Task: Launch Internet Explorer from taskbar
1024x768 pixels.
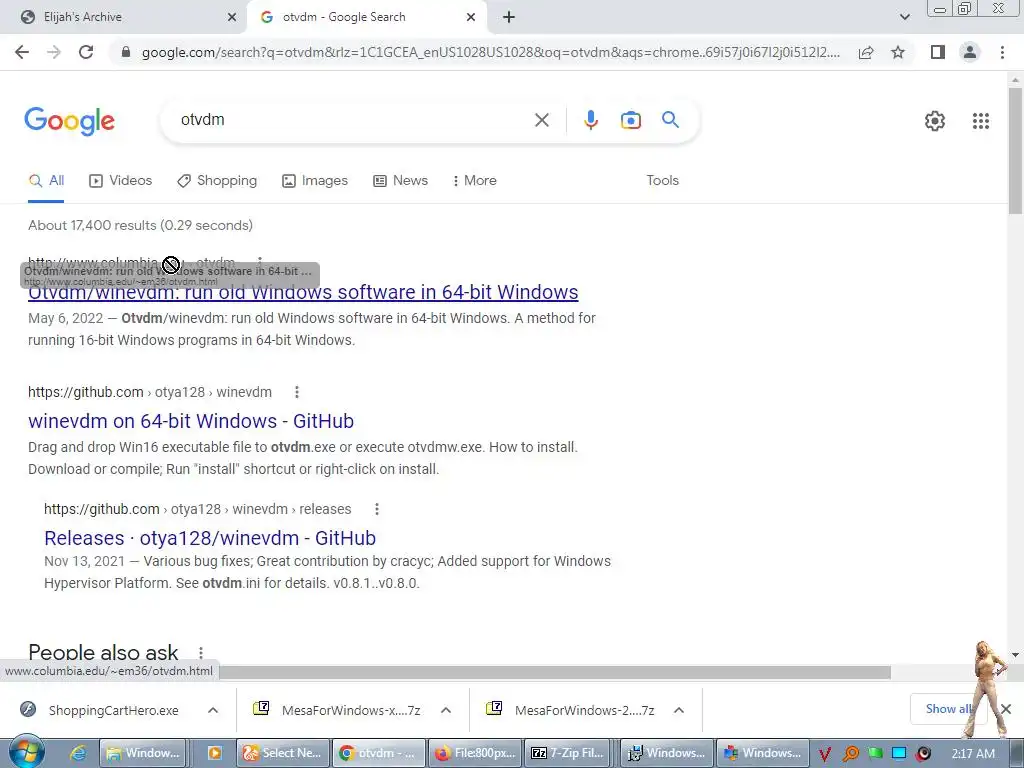Action: click(78, 753)
